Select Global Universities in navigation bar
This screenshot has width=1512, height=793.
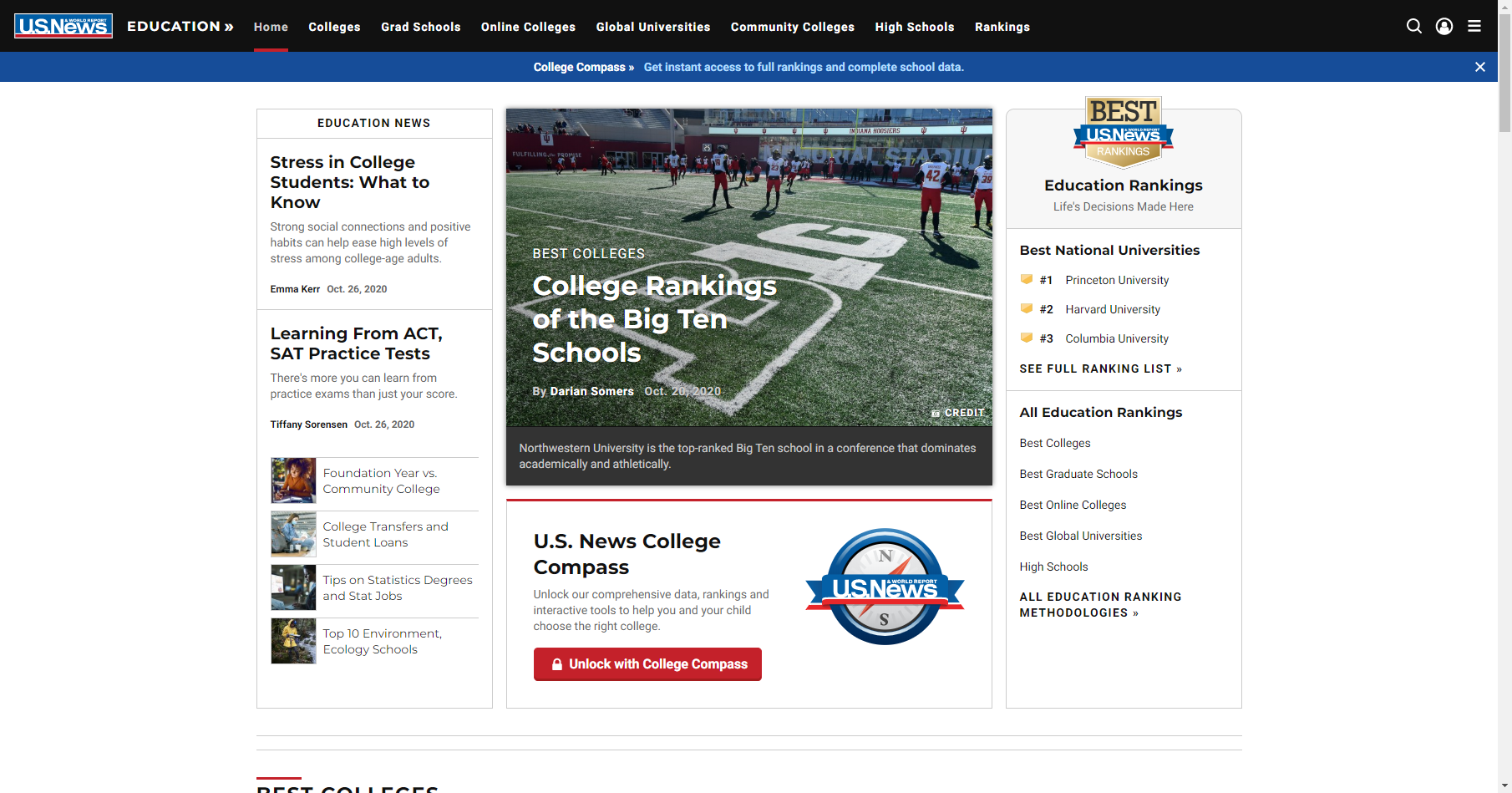pyautogui.click(x=652, y=27)
